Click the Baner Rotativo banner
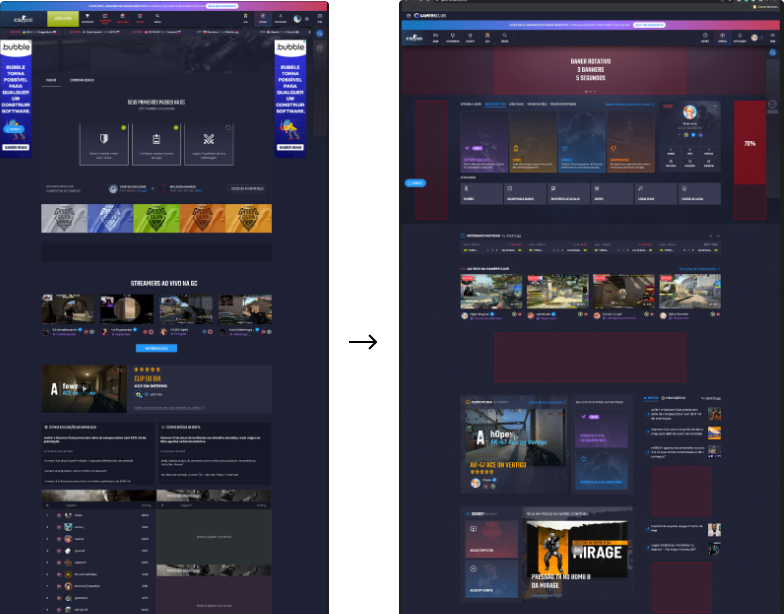The image size is (784, 614). (590, 70)
